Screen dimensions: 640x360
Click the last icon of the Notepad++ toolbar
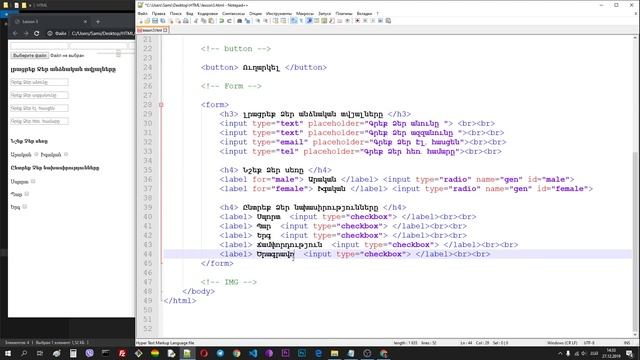pyautogui.click(x=388, y=20)
